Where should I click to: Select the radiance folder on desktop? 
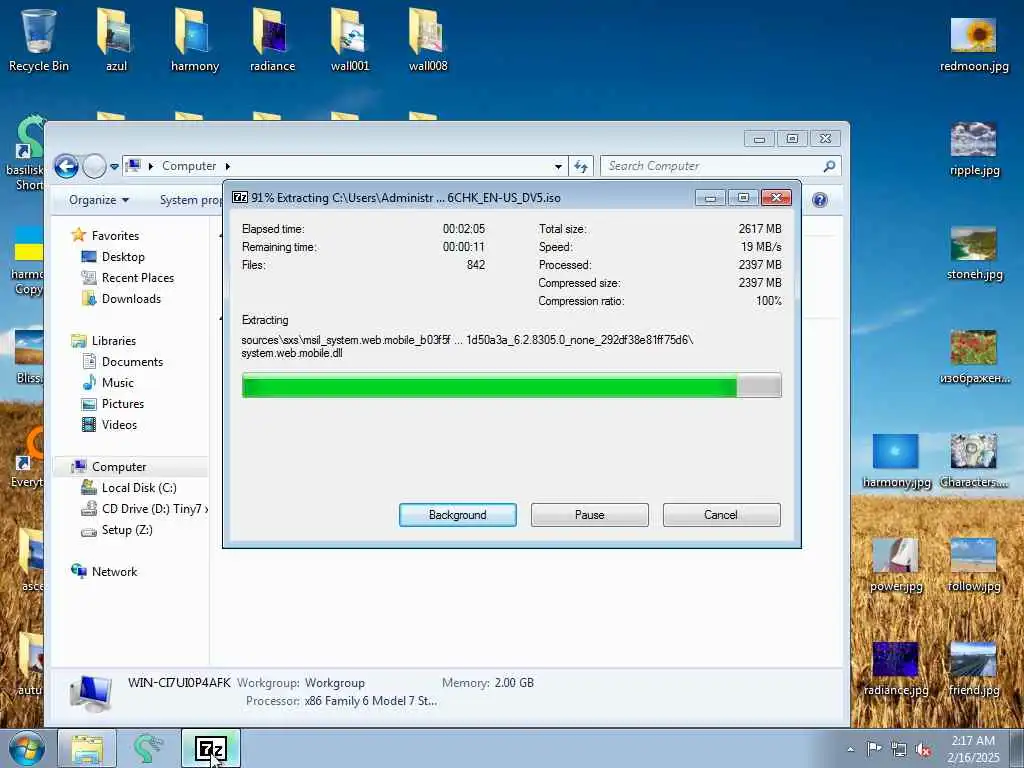(272, 39)
